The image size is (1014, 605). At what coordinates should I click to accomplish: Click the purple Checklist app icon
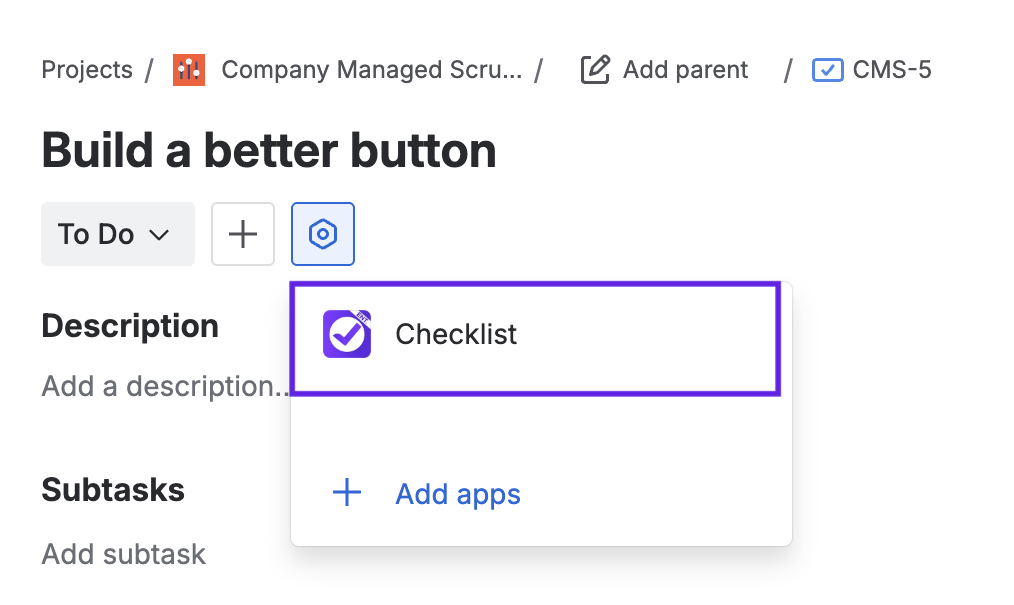347,334
